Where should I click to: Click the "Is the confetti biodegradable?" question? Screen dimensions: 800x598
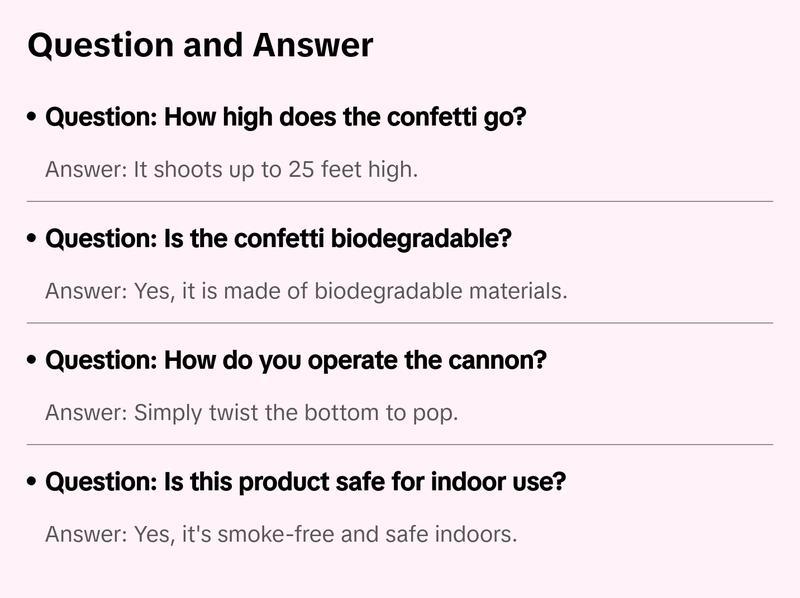coord(279,239)
